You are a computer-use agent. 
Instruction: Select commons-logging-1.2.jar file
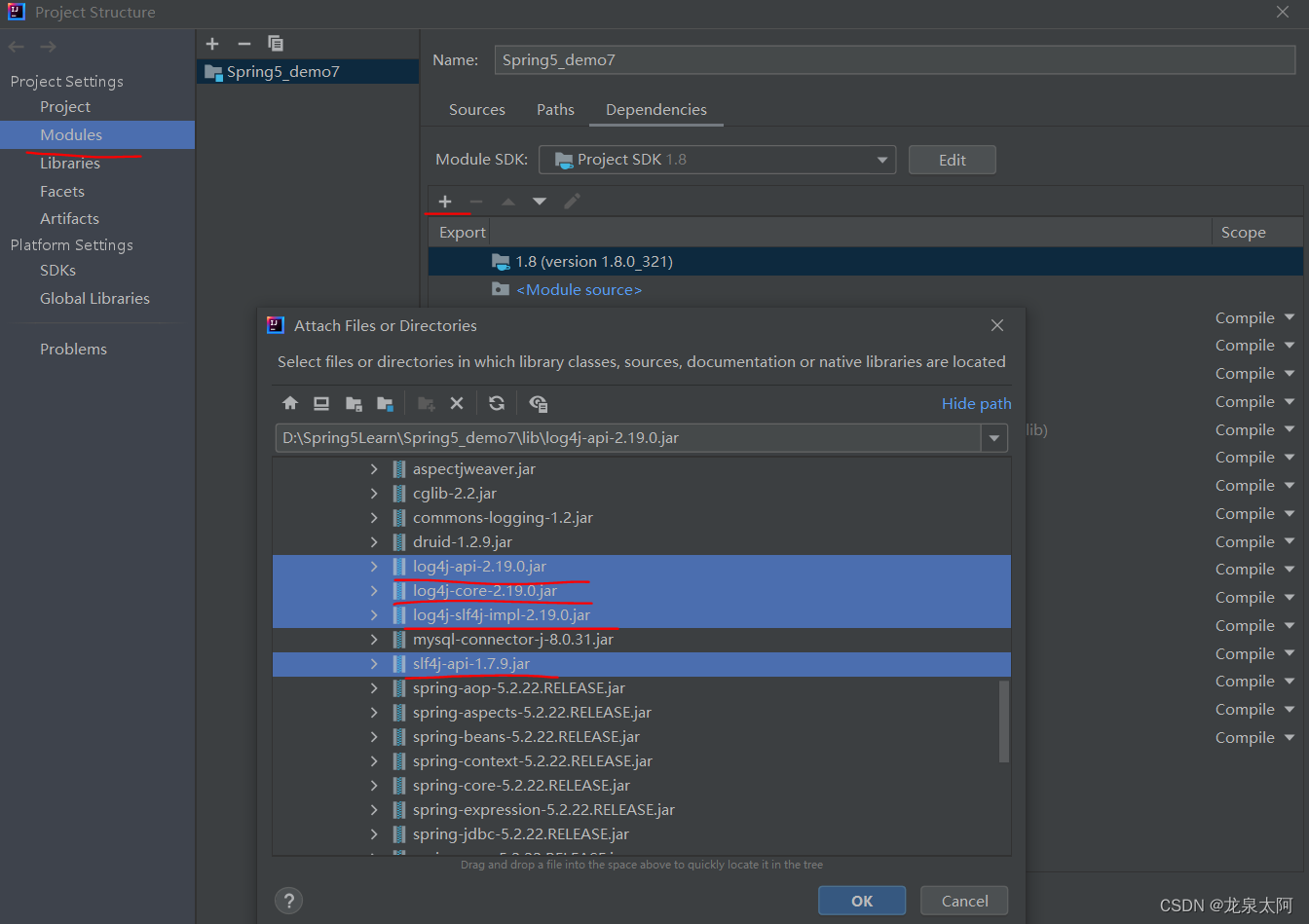[503, 518]
